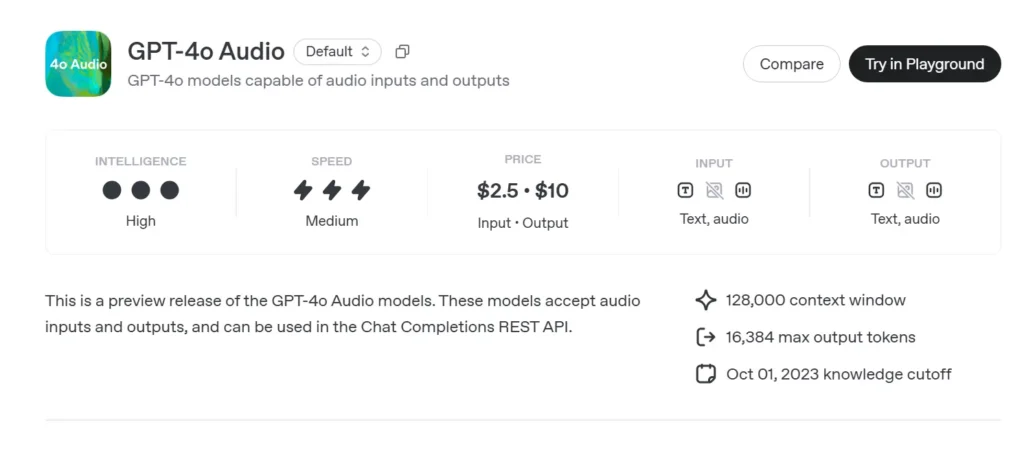The width and height of the screenshot is (1024, 455).
Task: Click the Speed lightning bolt icons
Action: click(x=331, y=190)
